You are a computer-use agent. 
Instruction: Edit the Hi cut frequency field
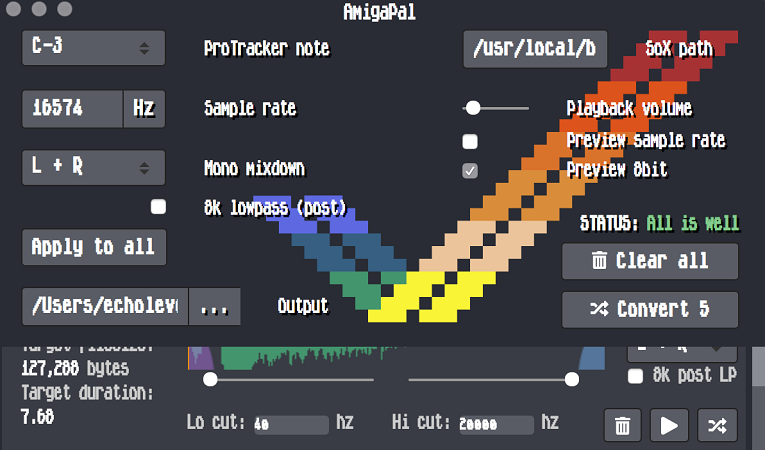click(x=496, y=425)
